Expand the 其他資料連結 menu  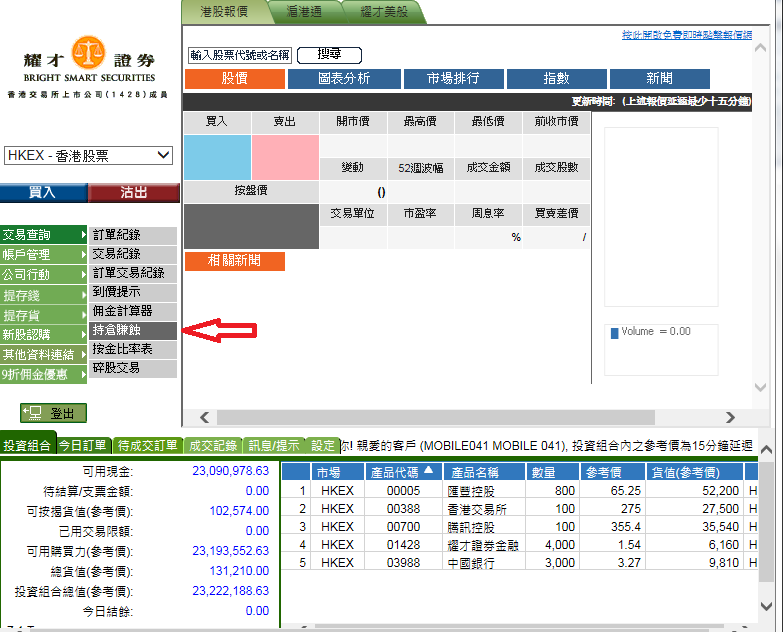(x=43, y=354)
